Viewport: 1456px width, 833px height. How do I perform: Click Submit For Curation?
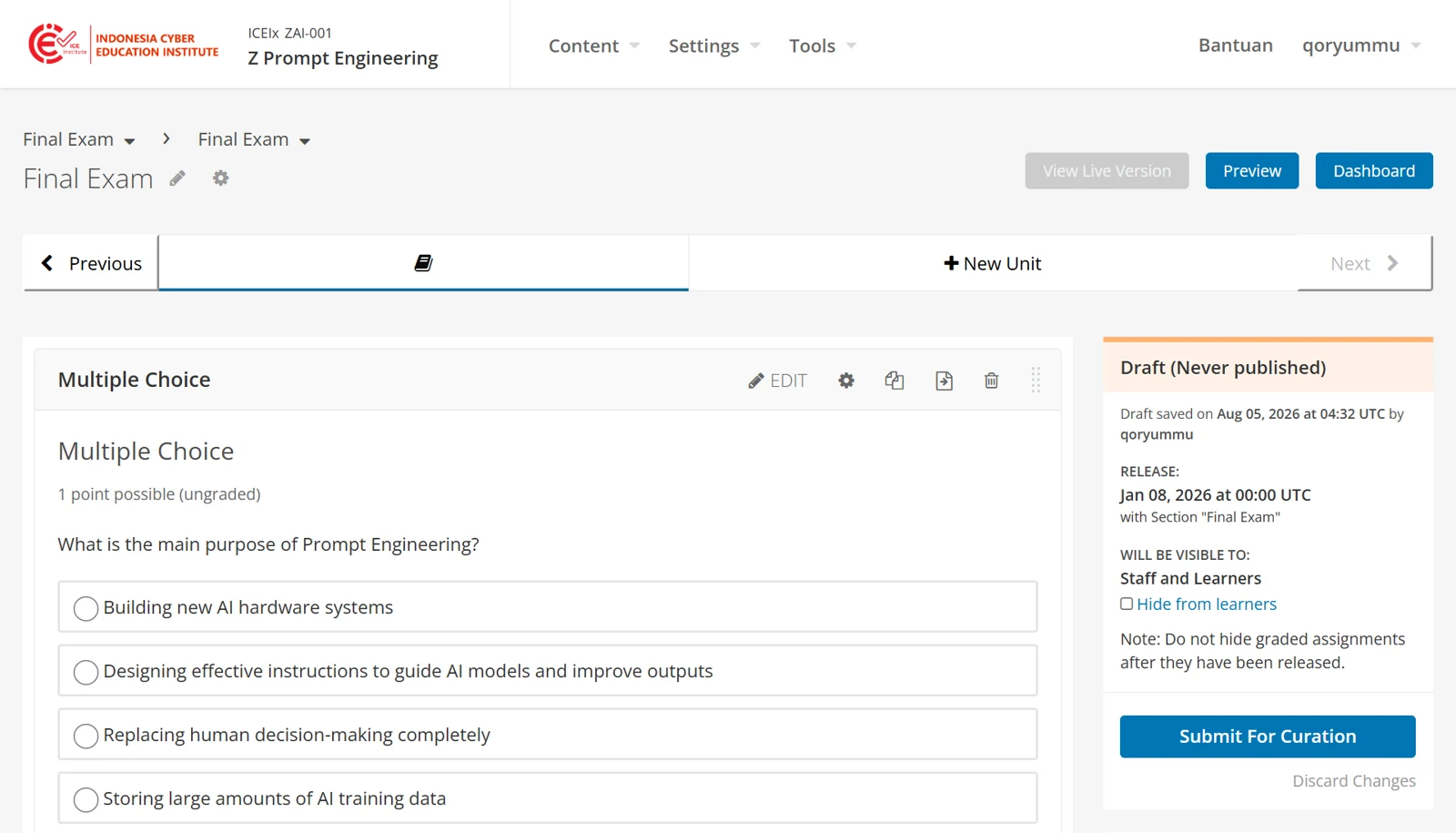[x=1267, y=736]
